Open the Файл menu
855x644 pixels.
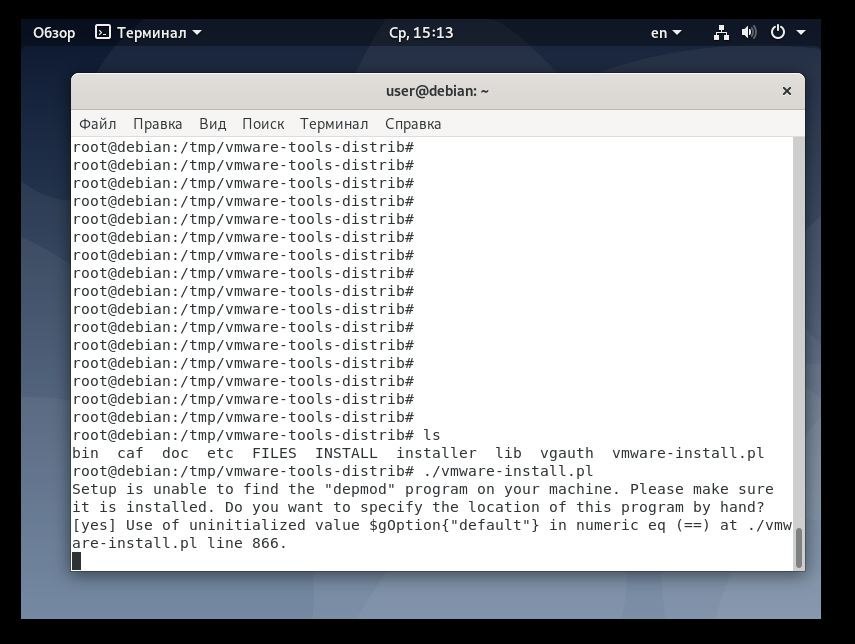coord(98,124)
